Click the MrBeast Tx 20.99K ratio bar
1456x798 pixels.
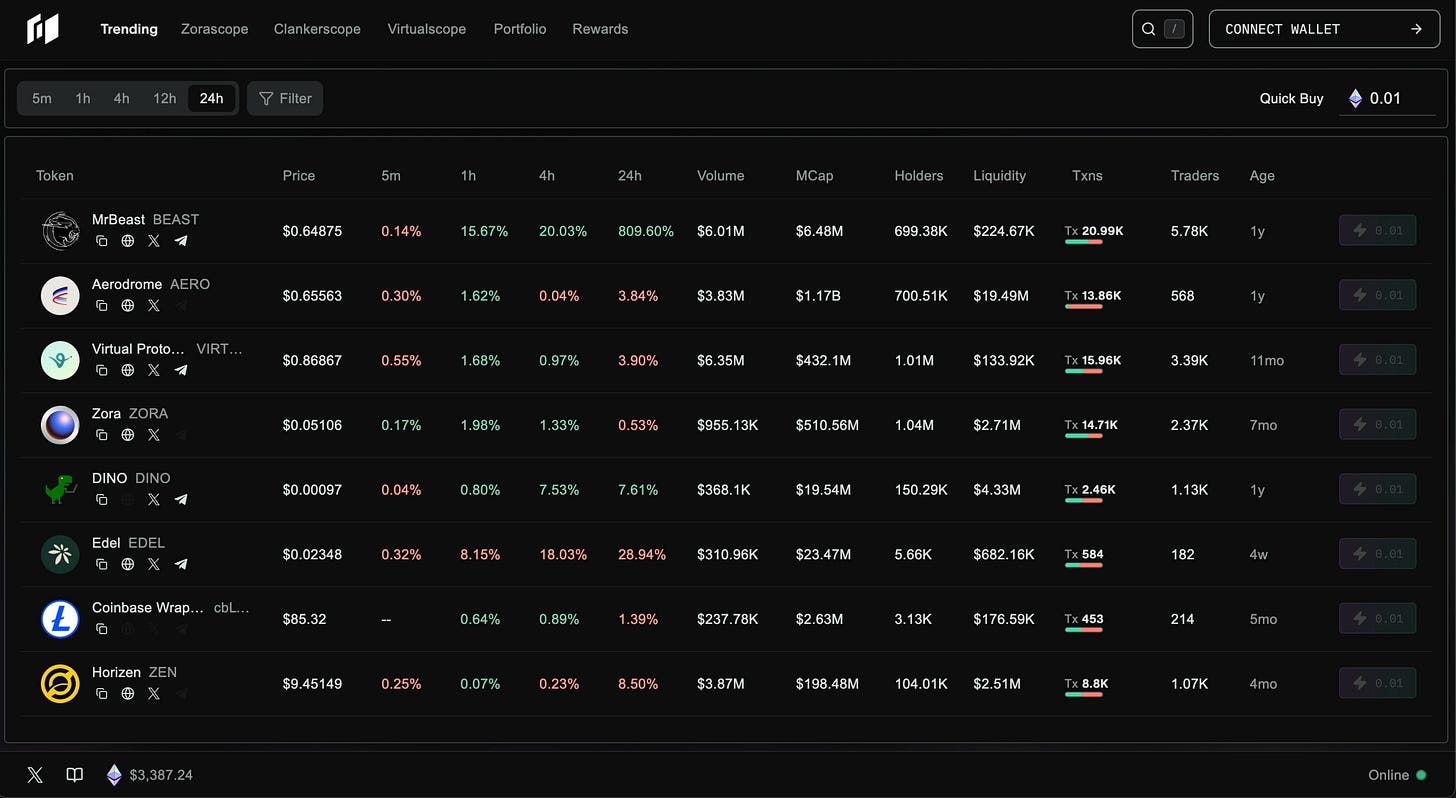pos(1084,242)
